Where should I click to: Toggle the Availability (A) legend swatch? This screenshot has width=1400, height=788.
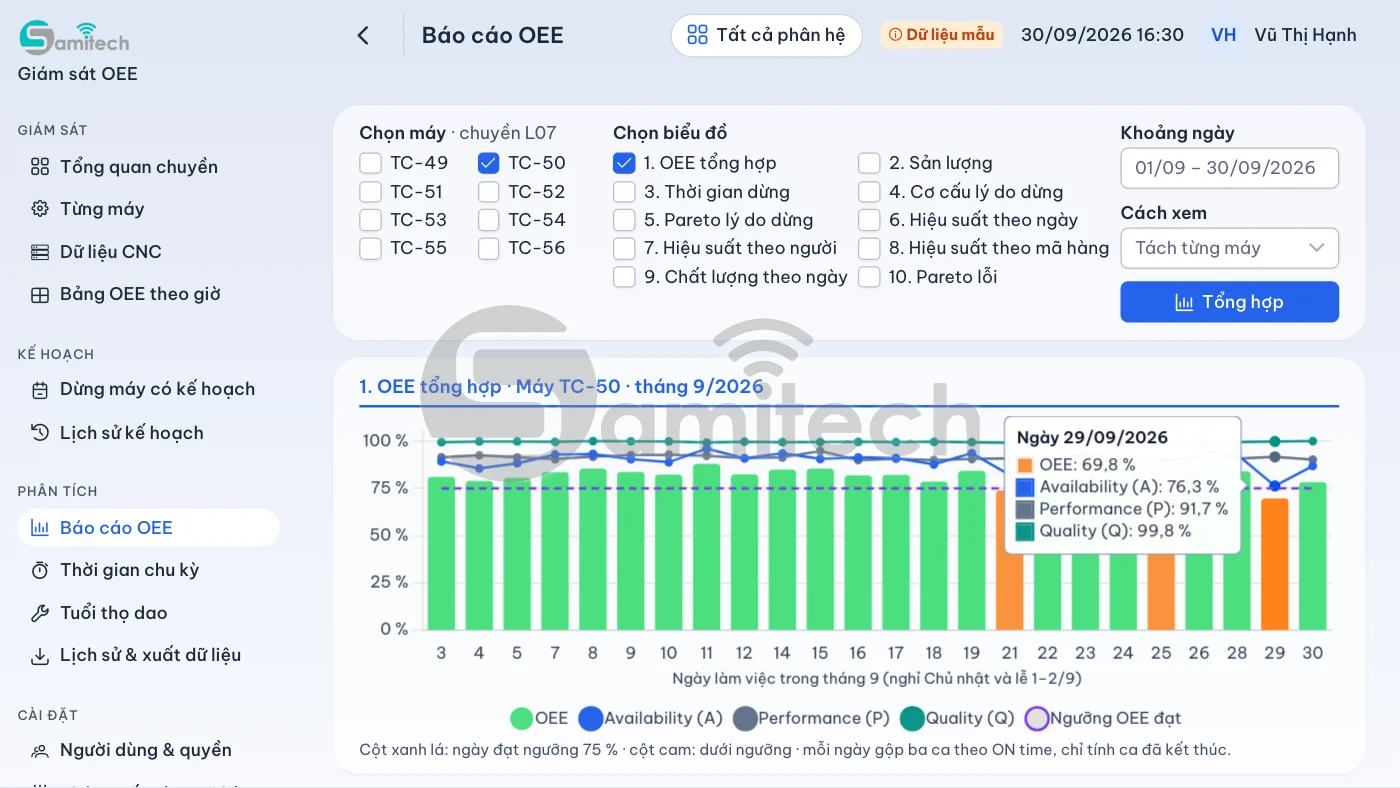coord(591,718)
